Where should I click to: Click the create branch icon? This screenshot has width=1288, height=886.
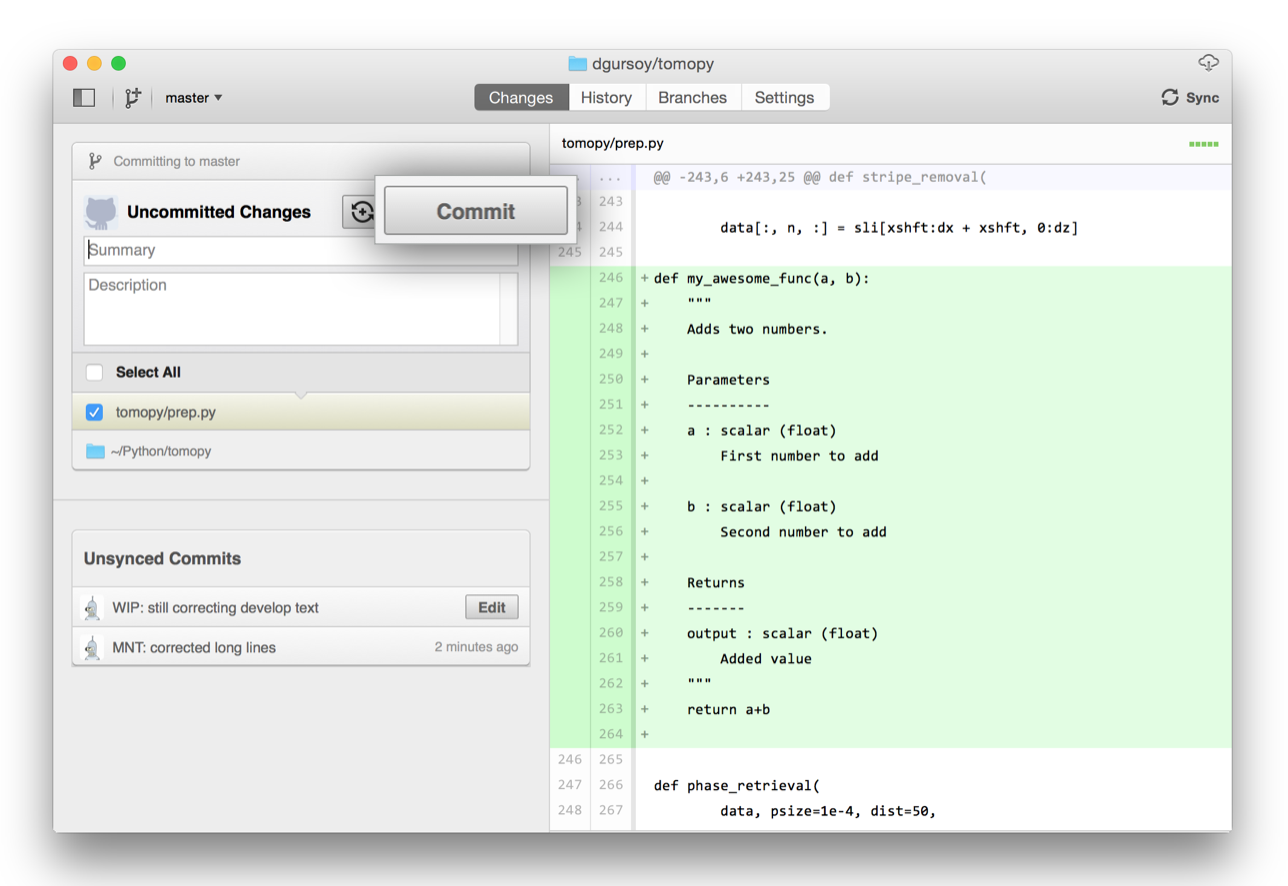tap(132, 97)
